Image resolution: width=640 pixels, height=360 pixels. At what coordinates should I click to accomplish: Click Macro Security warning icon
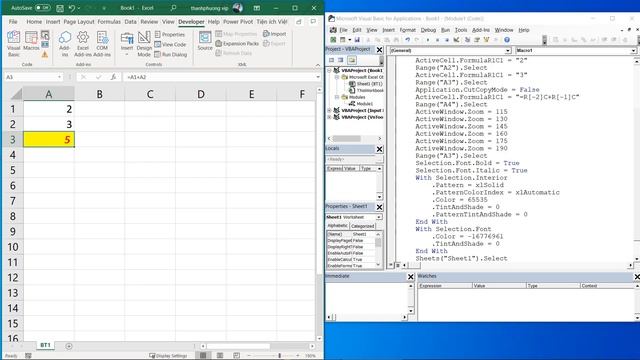[x=45, y=54]
